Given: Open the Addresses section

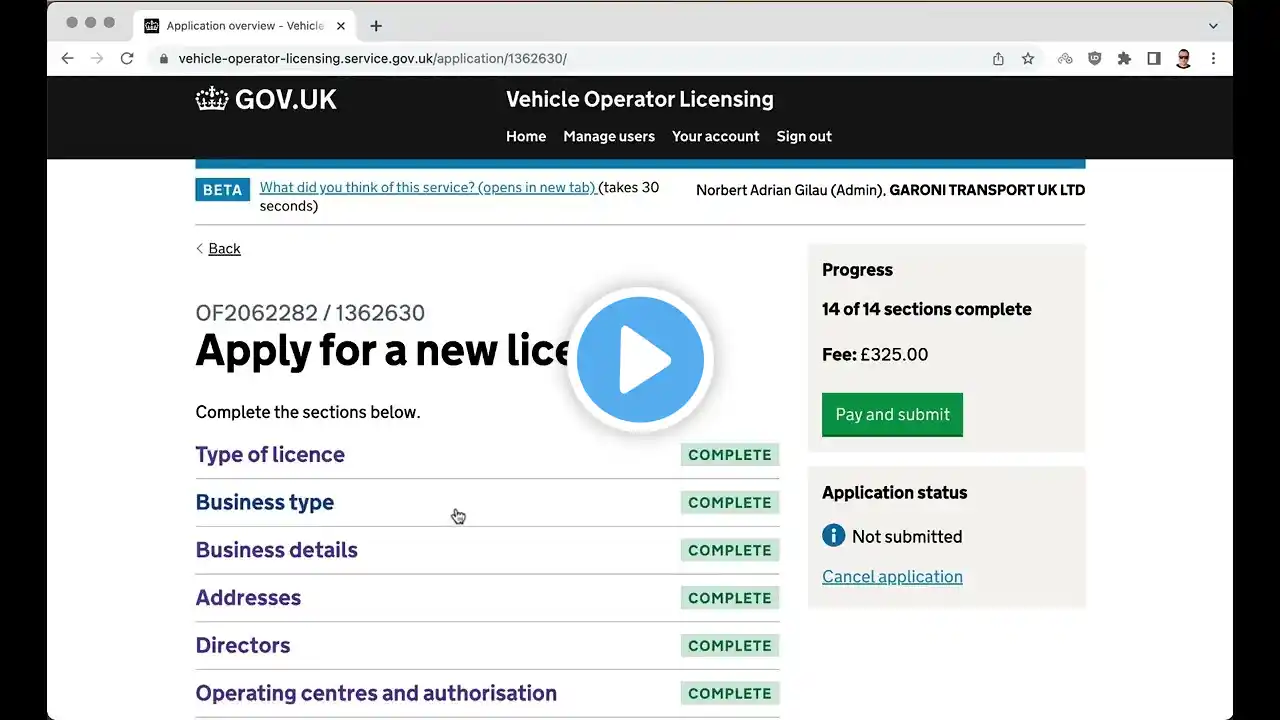Looking at the screenshot, I should click(x=248, y=598).
